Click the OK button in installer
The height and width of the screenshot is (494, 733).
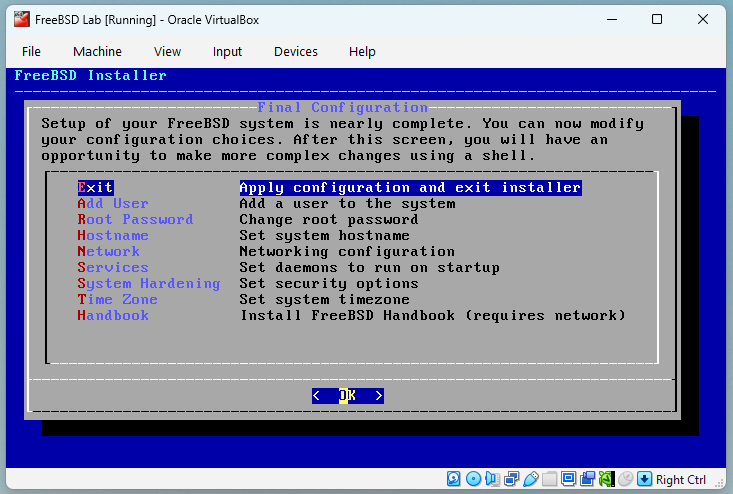348,396
